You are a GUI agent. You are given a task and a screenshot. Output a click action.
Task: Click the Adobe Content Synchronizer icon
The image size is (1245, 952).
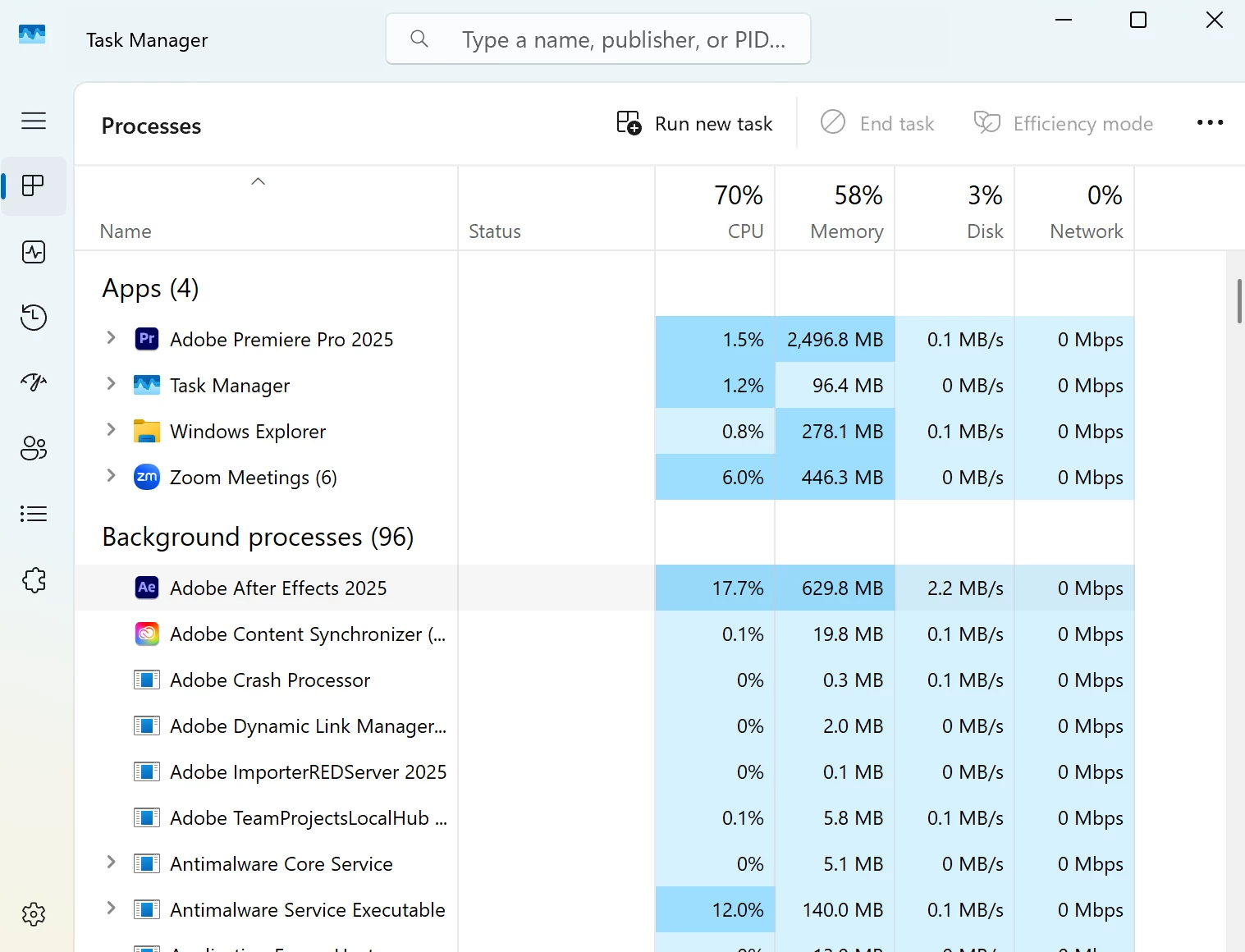147,634
